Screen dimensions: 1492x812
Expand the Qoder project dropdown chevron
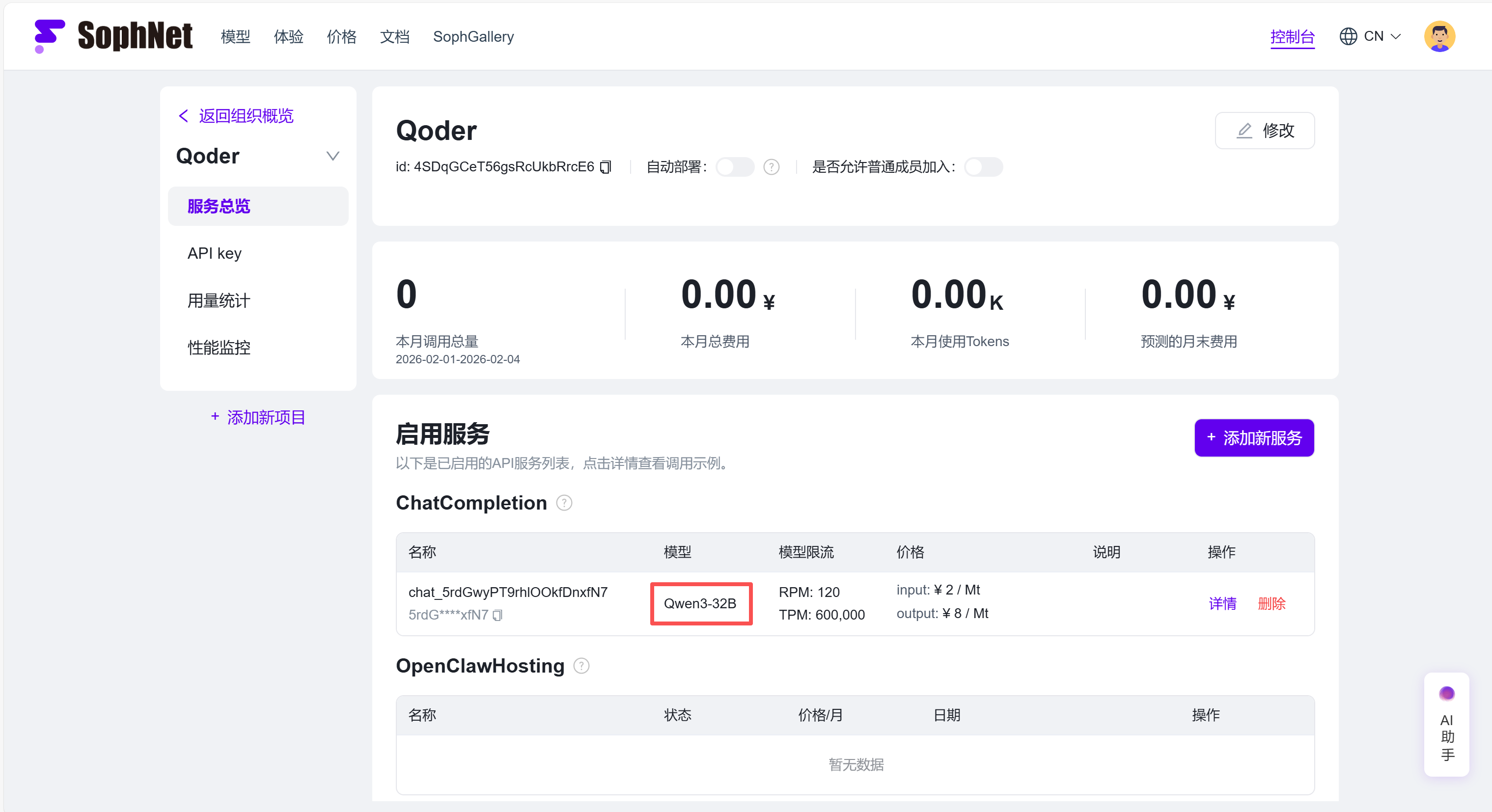pos(332,157)
